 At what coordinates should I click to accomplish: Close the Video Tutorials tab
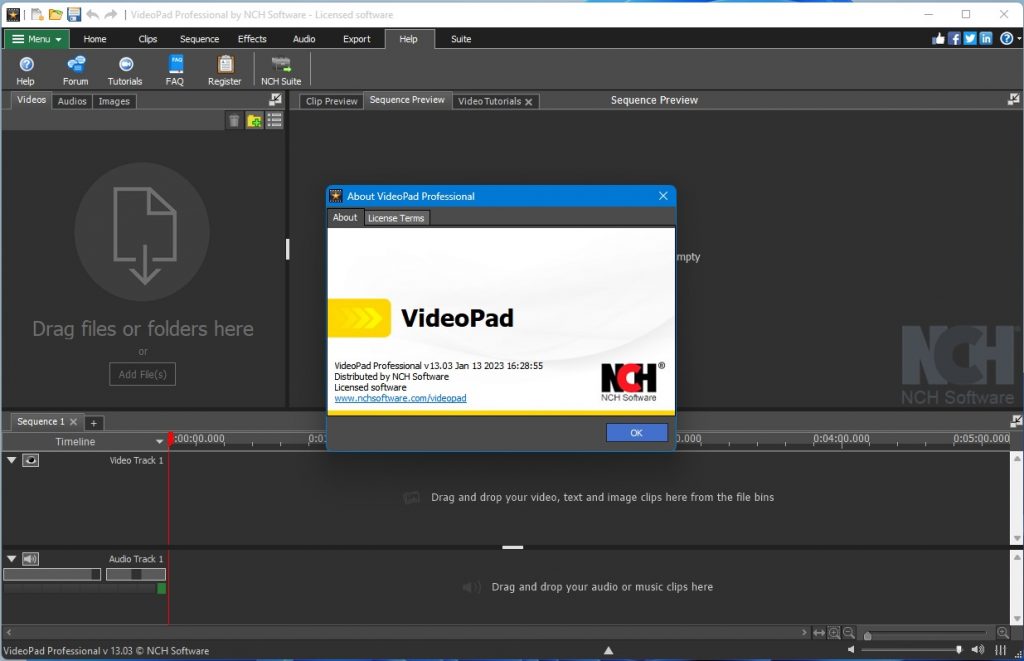(x=528, y=102)
